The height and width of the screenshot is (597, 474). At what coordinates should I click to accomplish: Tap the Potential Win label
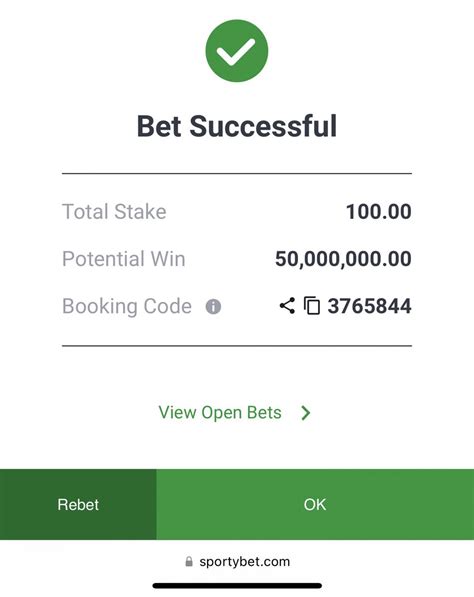click(124, 259)
